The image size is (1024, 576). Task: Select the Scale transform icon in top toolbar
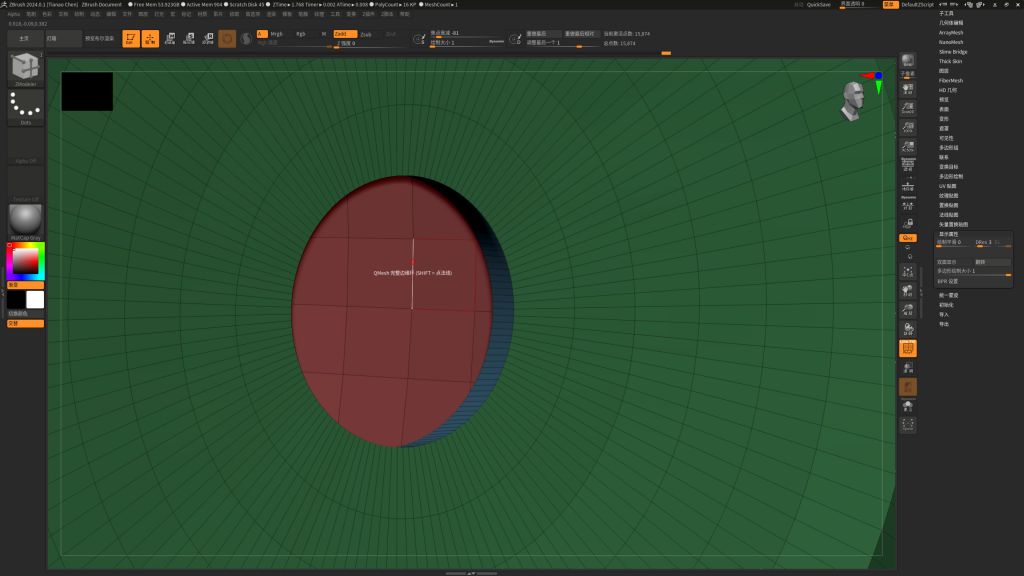[189, 39]
